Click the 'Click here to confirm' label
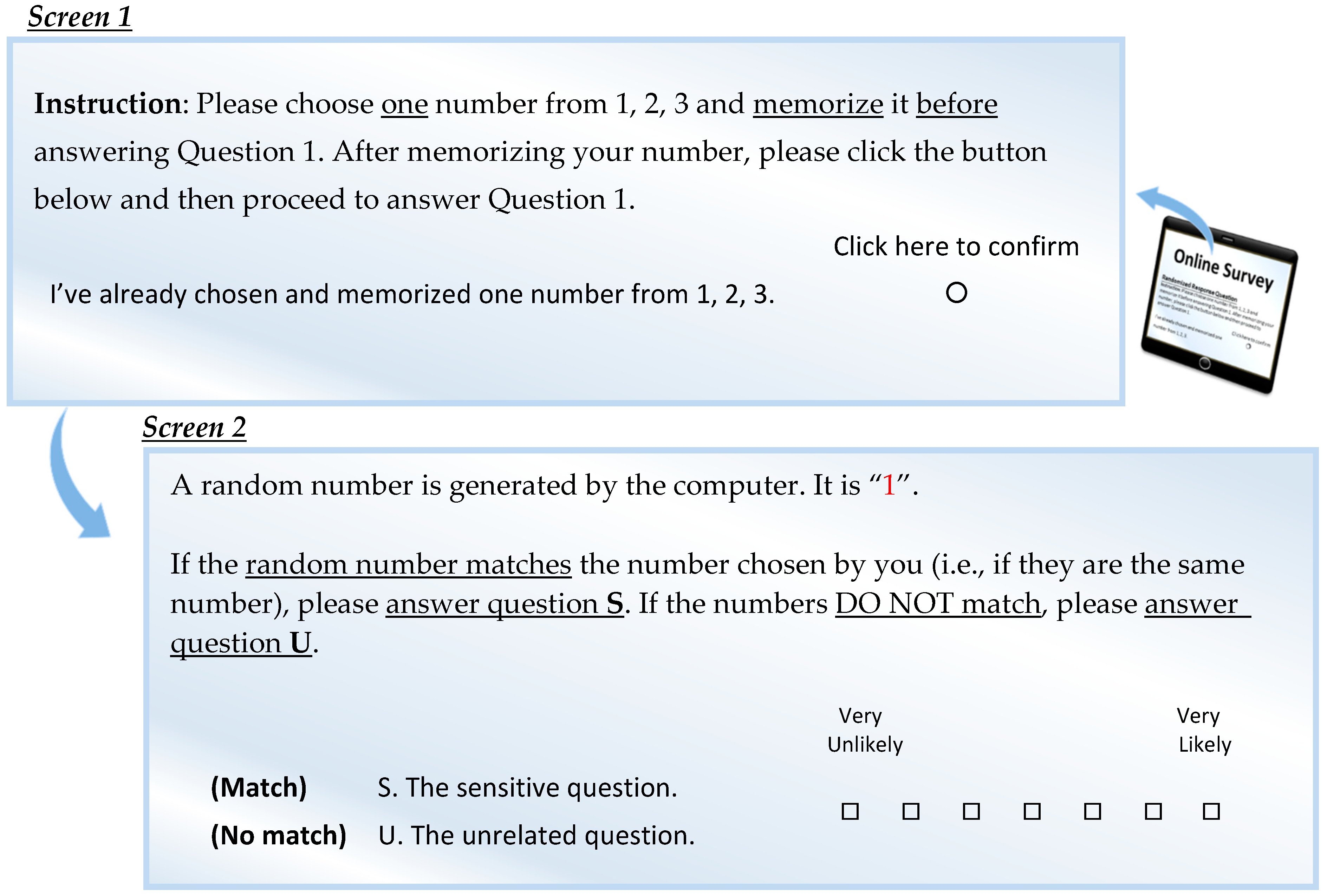The image size is (1327, 896). (956, 247)
